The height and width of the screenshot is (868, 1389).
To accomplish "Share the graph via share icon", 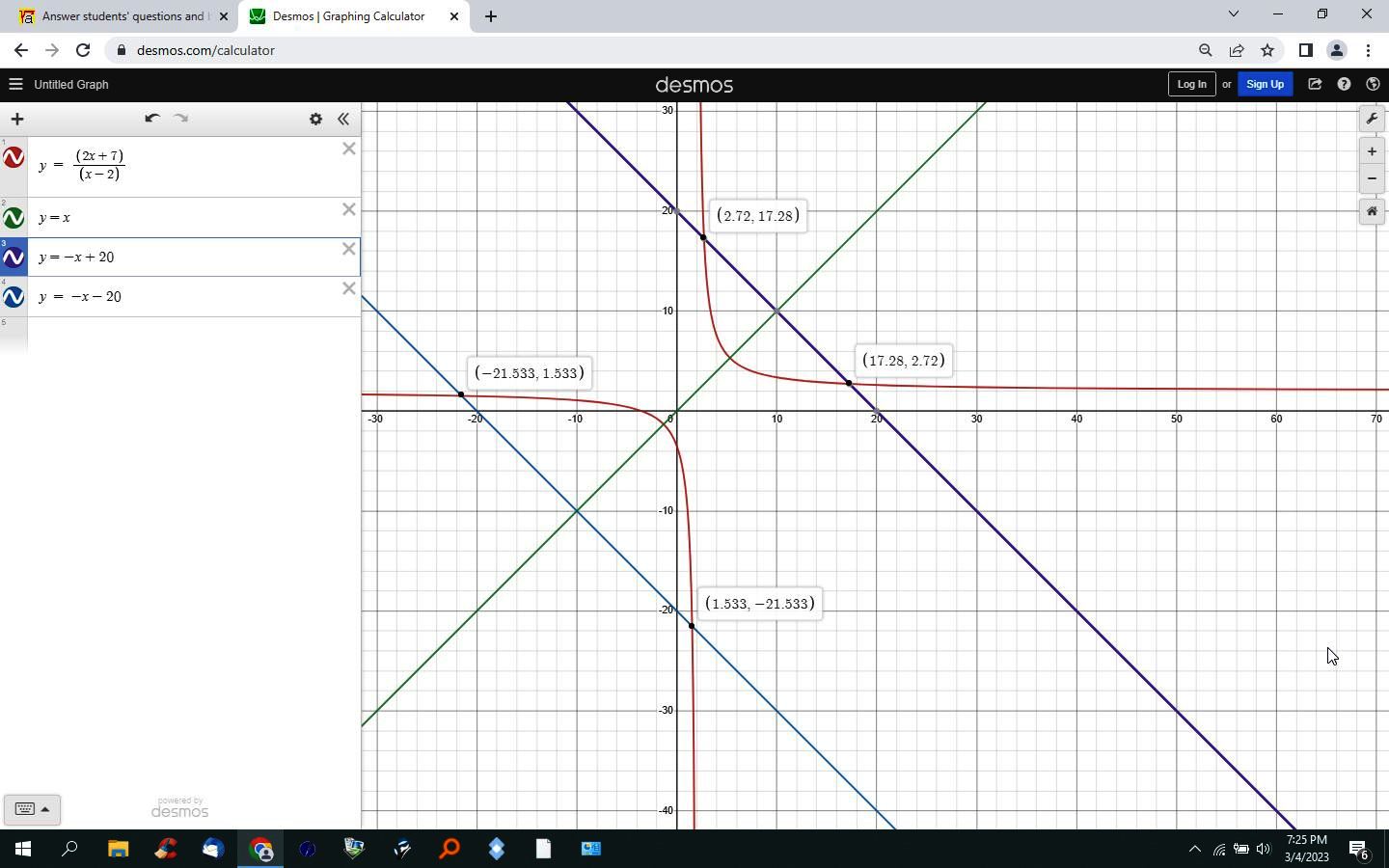I will 1315,84.
